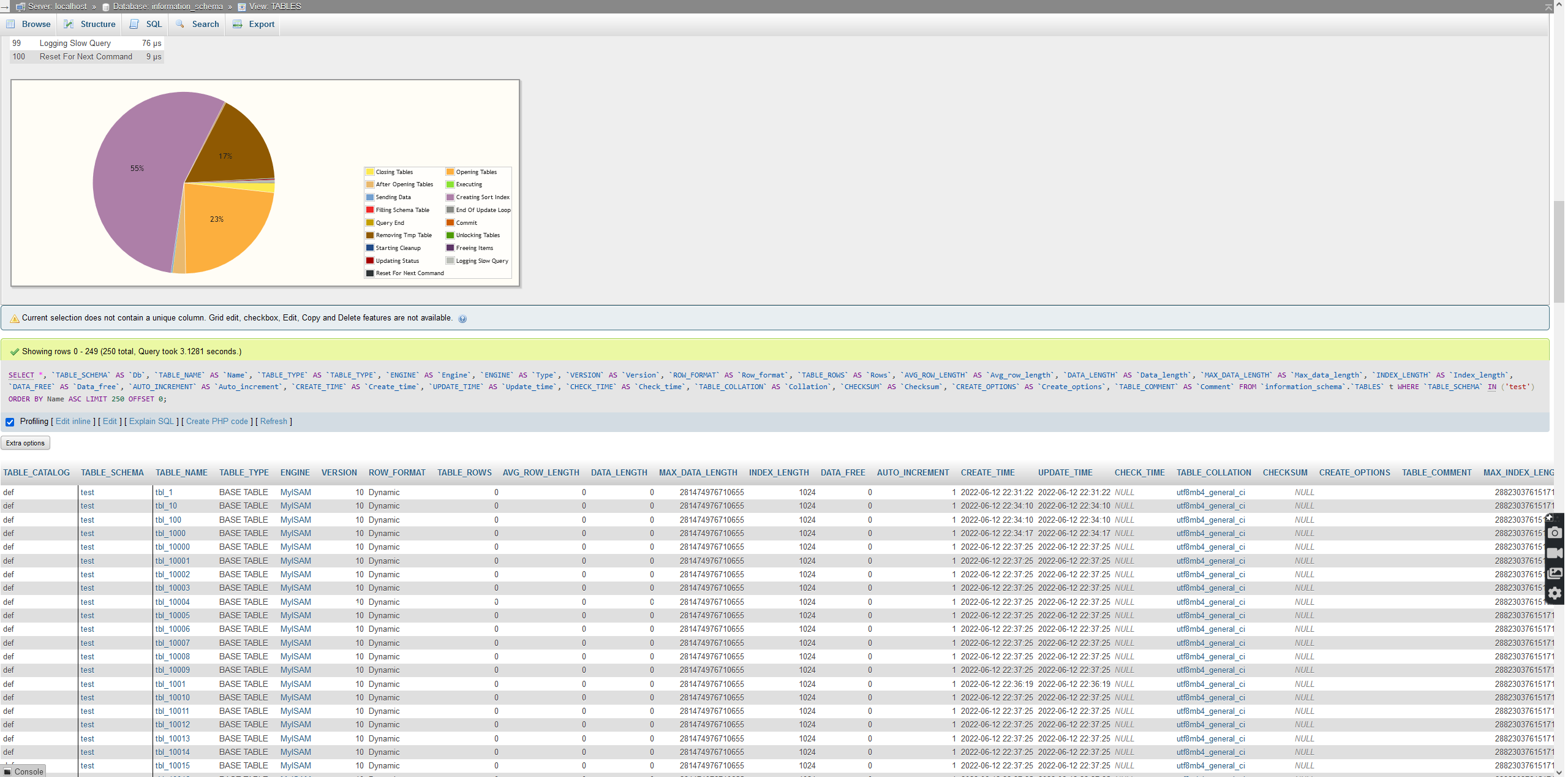Click the pin icon on the side panel
Viewport: 1568px width, 777px height.
1549,518
